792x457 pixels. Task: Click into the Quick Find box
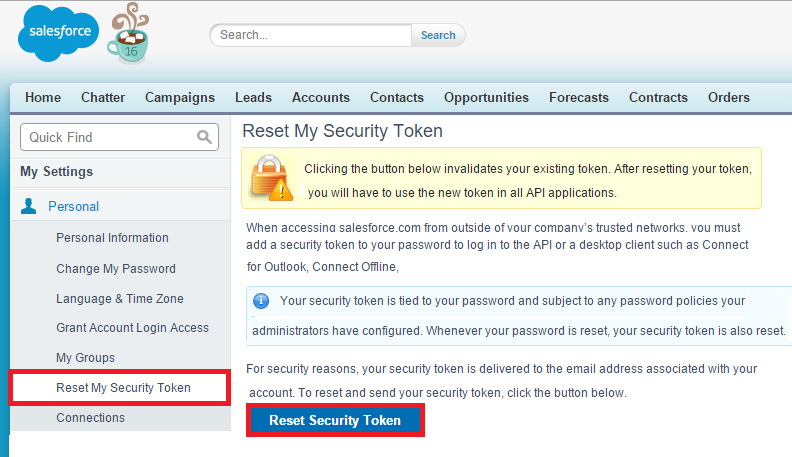(110, 137)
